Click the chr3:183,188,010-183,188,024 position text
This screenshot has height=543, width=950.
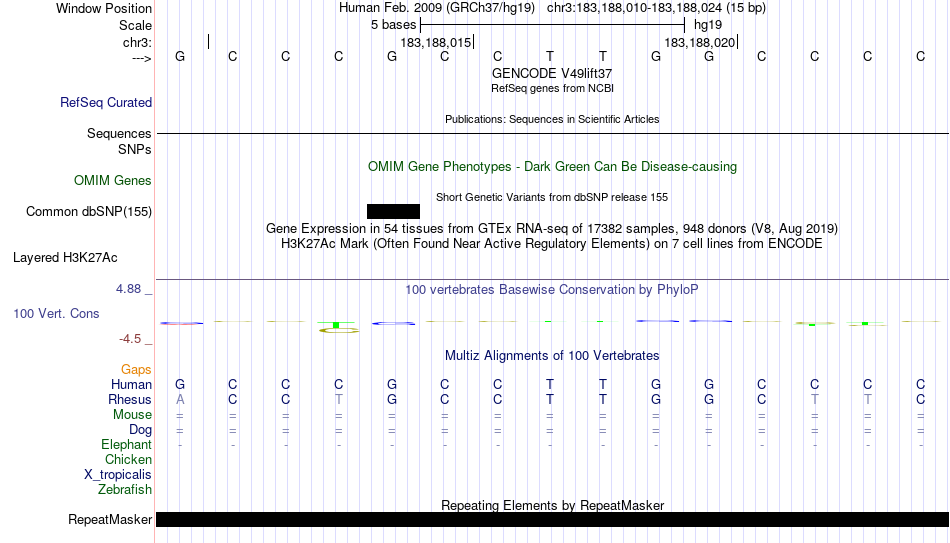(x=656, y=8)
